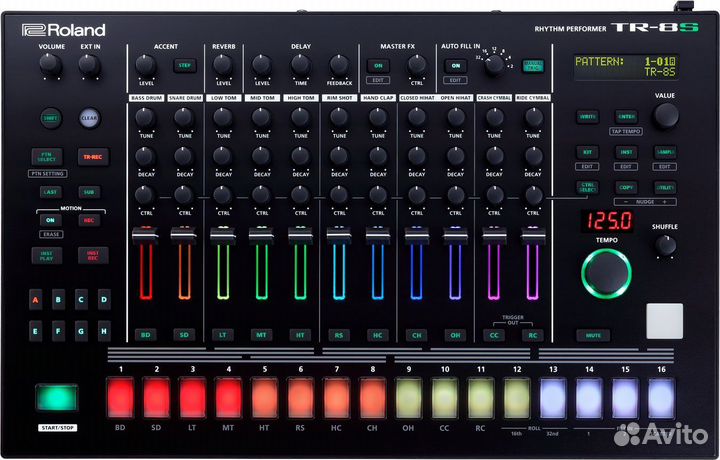Activate the PTN SELECT button
The height and width of the screenshot is (460, 720).
pos(47,157)
